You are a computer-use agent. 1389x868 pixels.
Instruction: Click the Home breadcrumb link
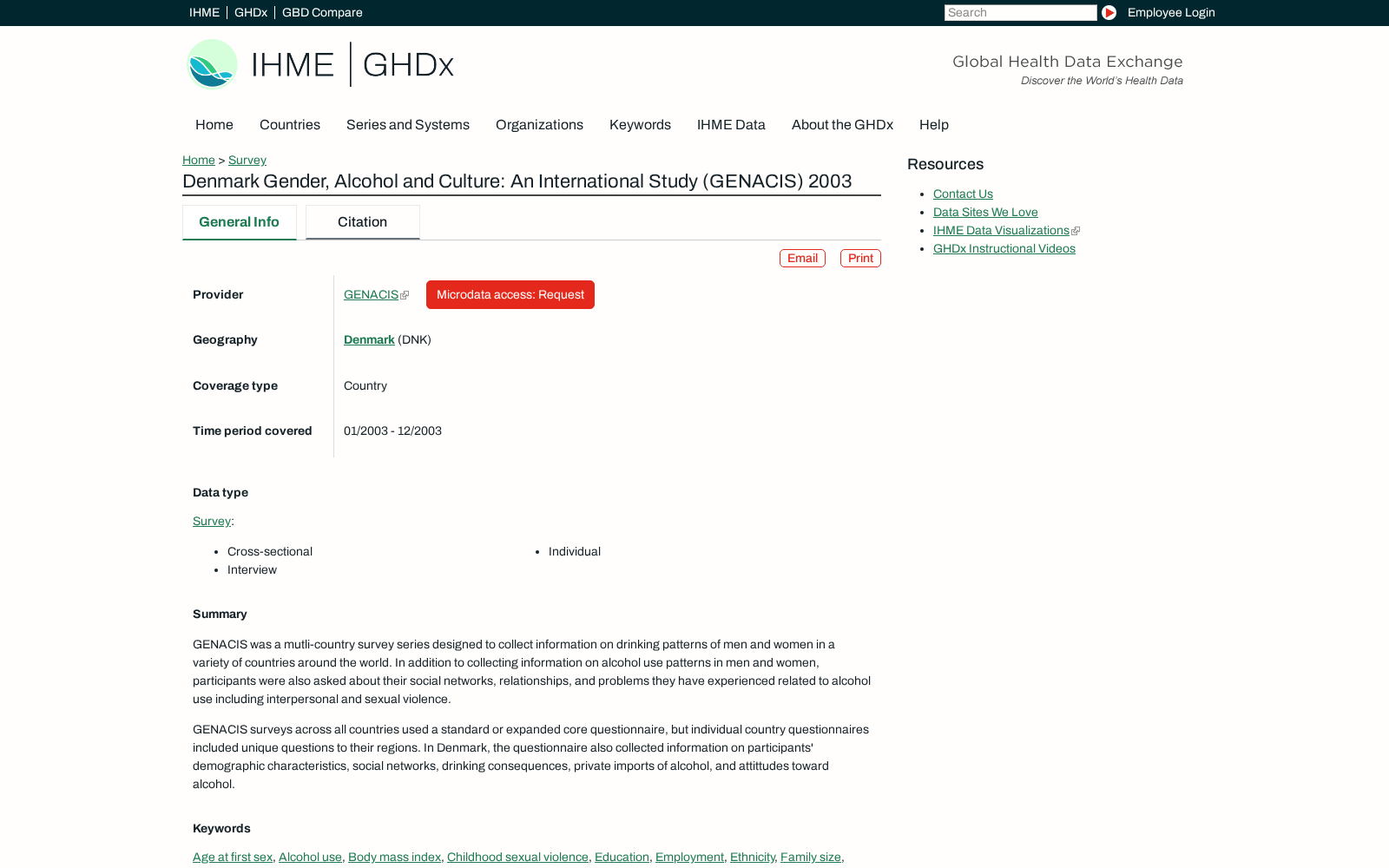[x=199, y=160]
